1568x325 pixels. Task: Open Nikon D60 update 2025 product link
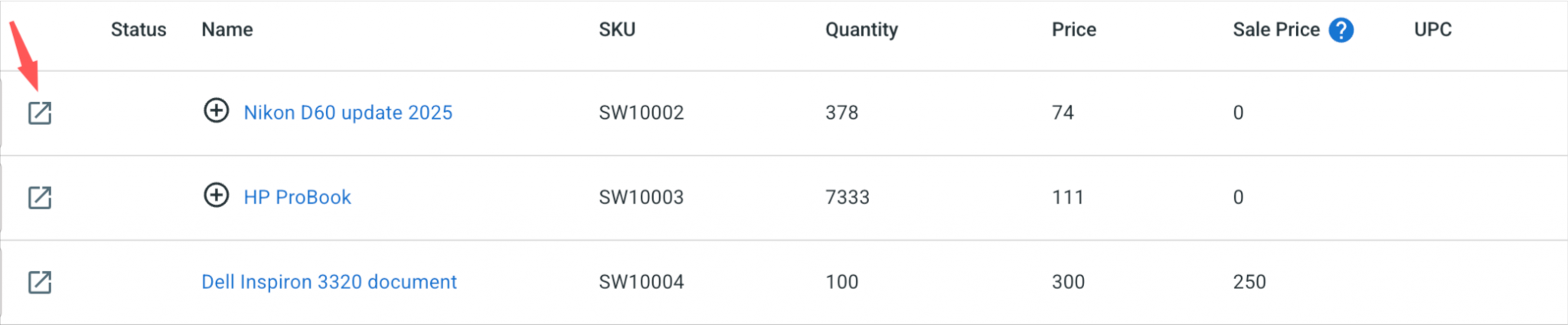[348, 113]
